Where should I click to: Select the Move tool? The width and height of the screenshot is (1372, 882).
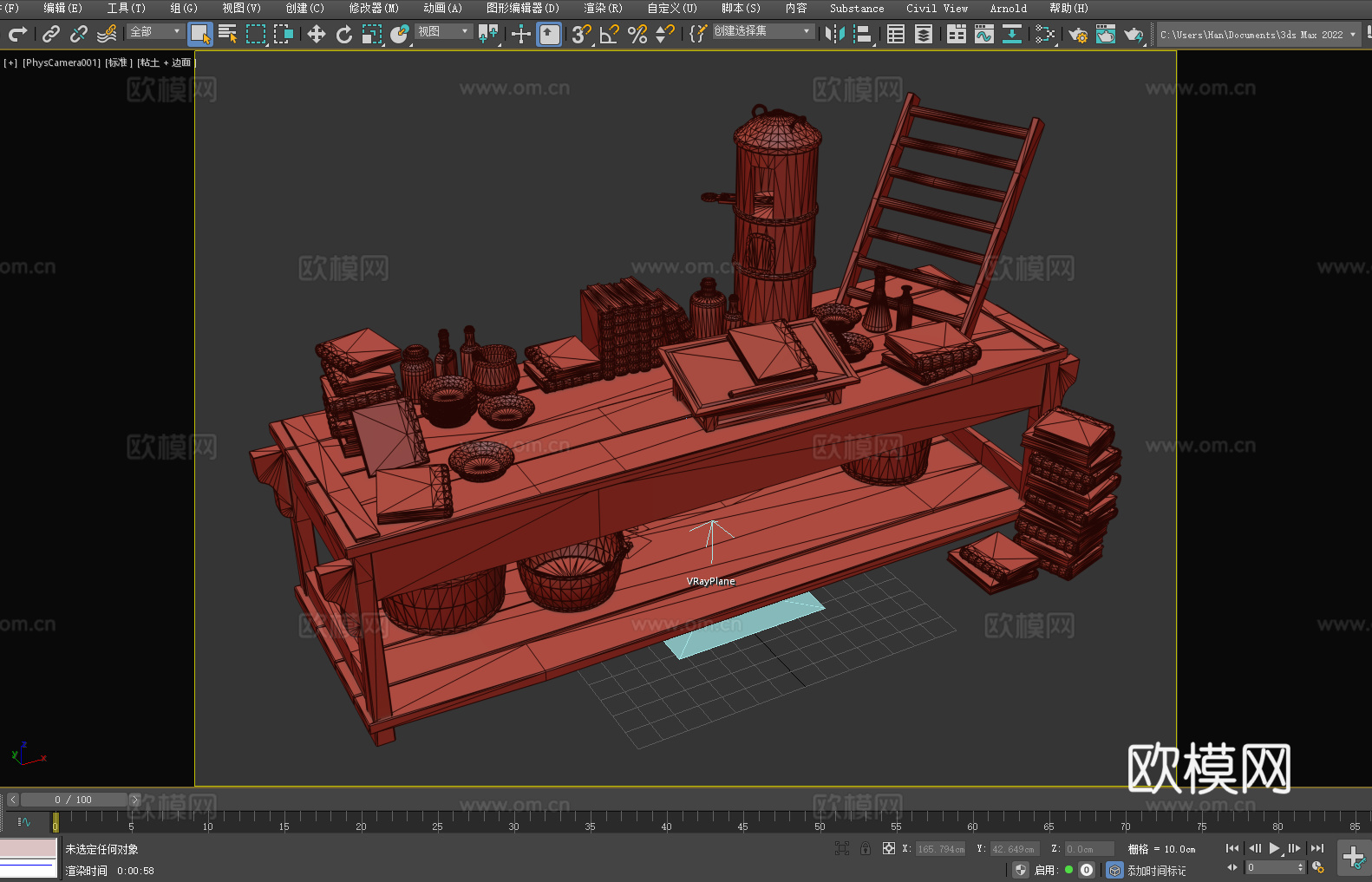coord(317,34)
